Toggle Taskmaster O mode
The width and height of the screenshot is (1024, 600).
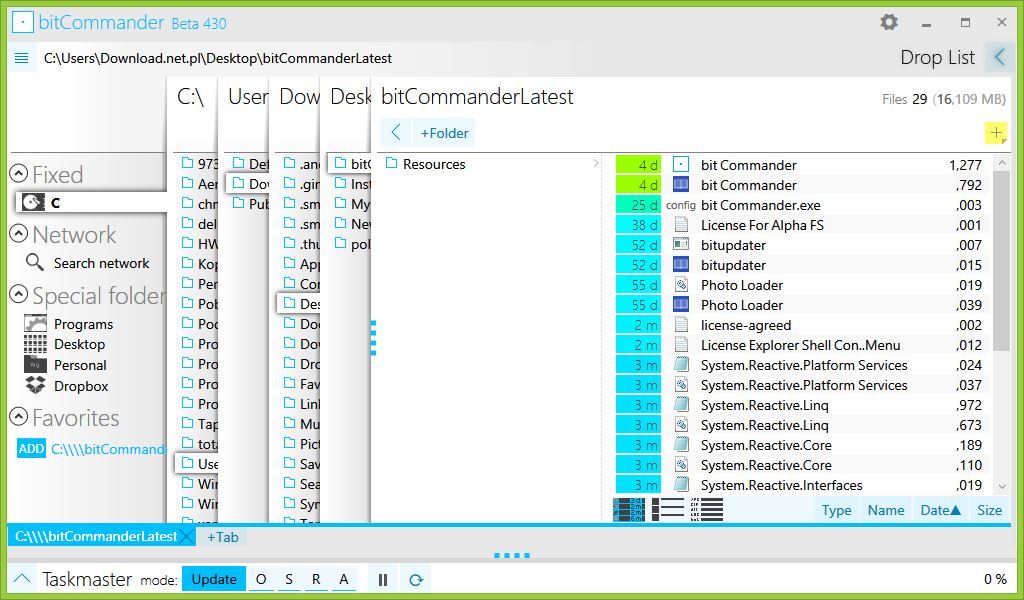pos(261,579)
